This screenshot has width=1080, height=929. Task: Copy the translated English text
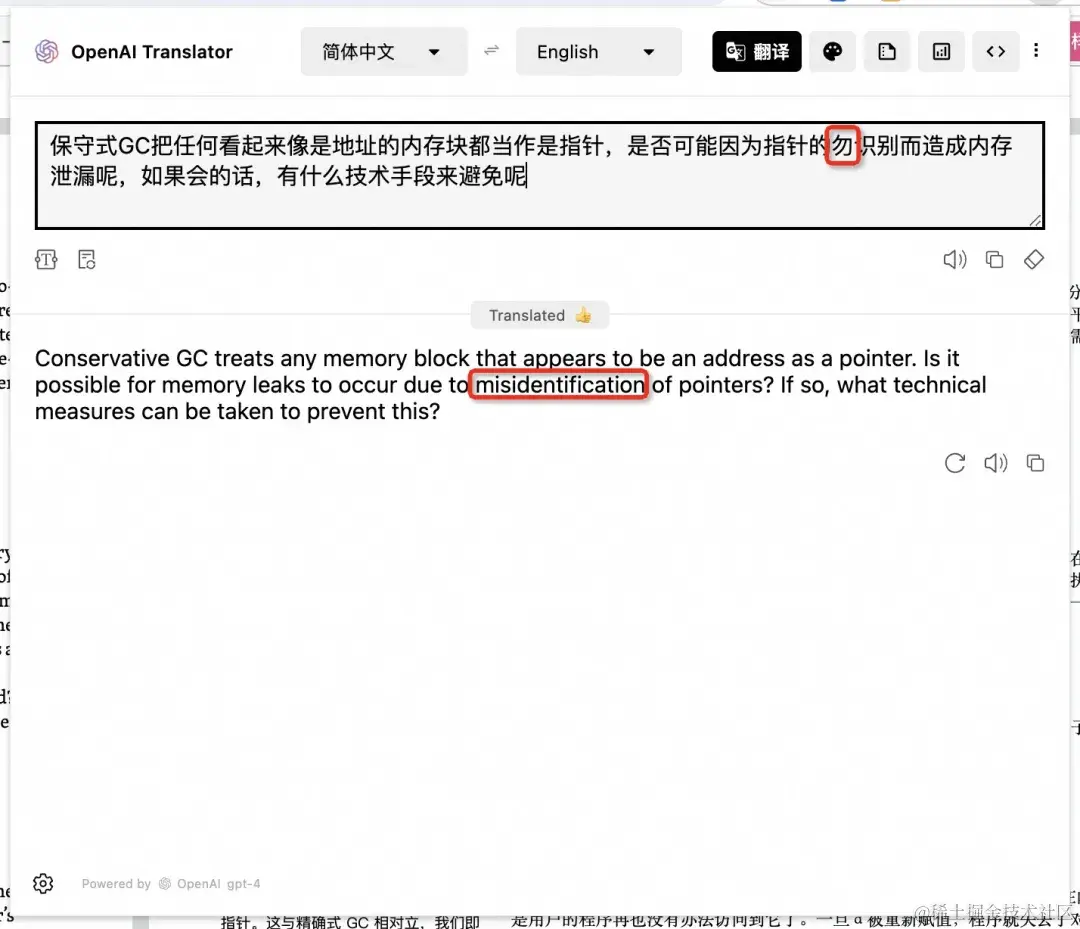(1035, 463)
